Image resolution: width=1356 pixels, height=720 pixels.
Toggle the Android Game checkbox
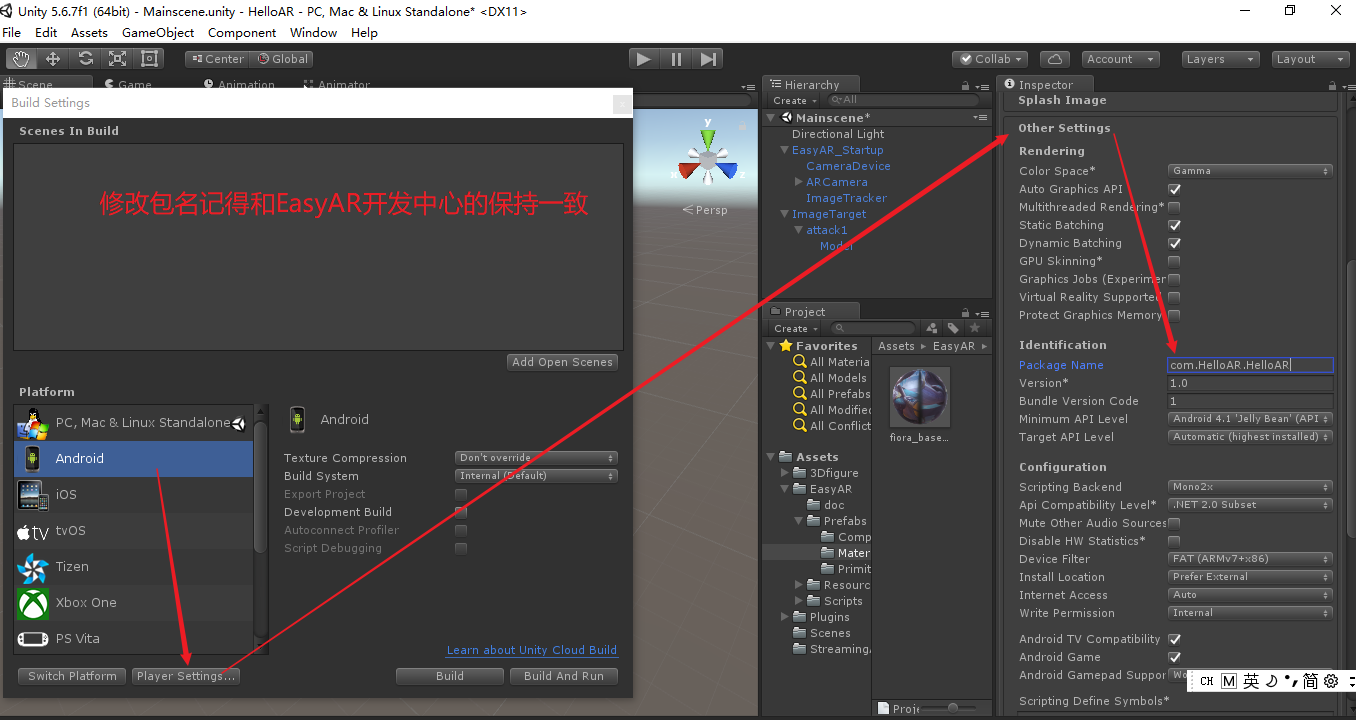point(1175,657)
